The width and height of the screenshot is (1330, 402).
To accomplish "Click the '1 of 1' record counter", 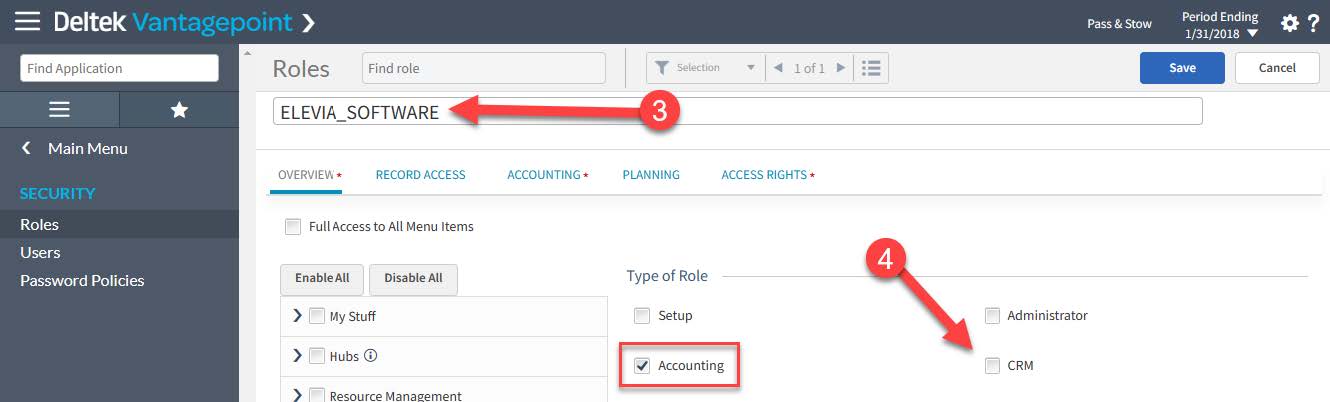I will 809,68.
